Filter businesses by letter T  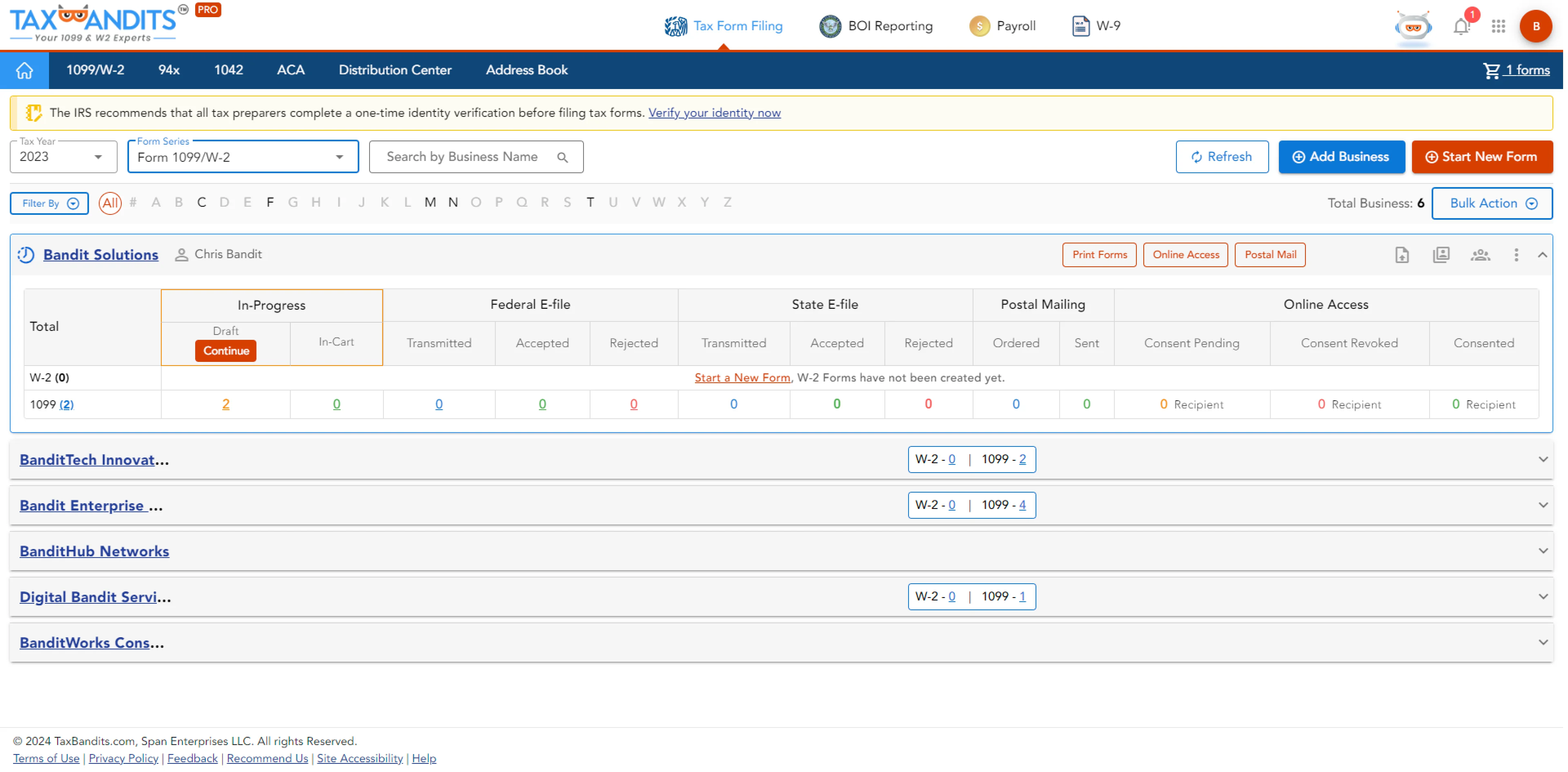pos(590,203)
